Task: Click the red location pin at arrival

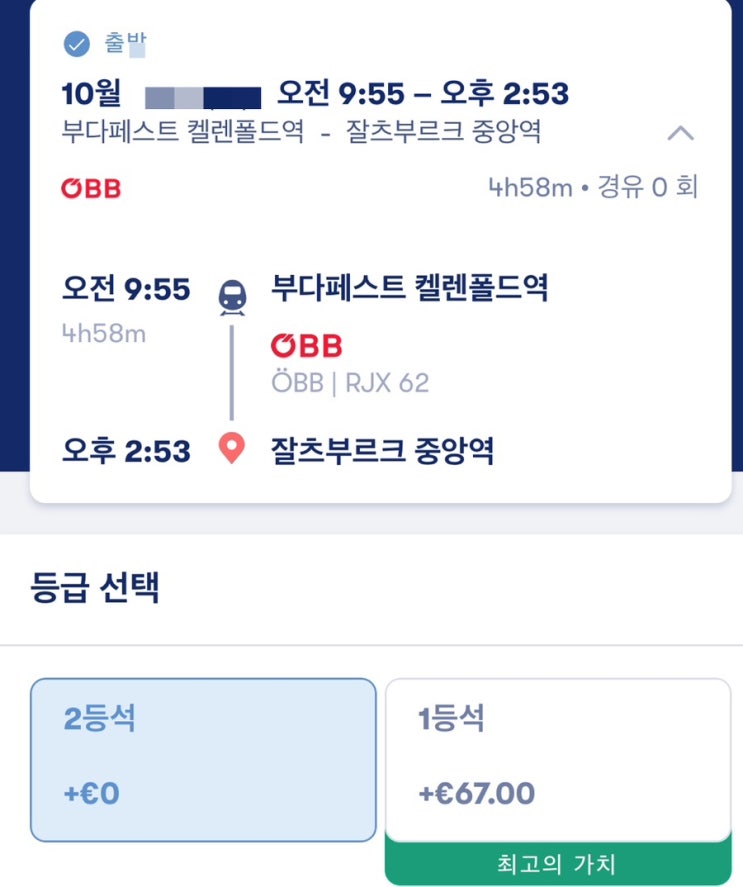Action: pyautogui.click(x=232, y=451)
